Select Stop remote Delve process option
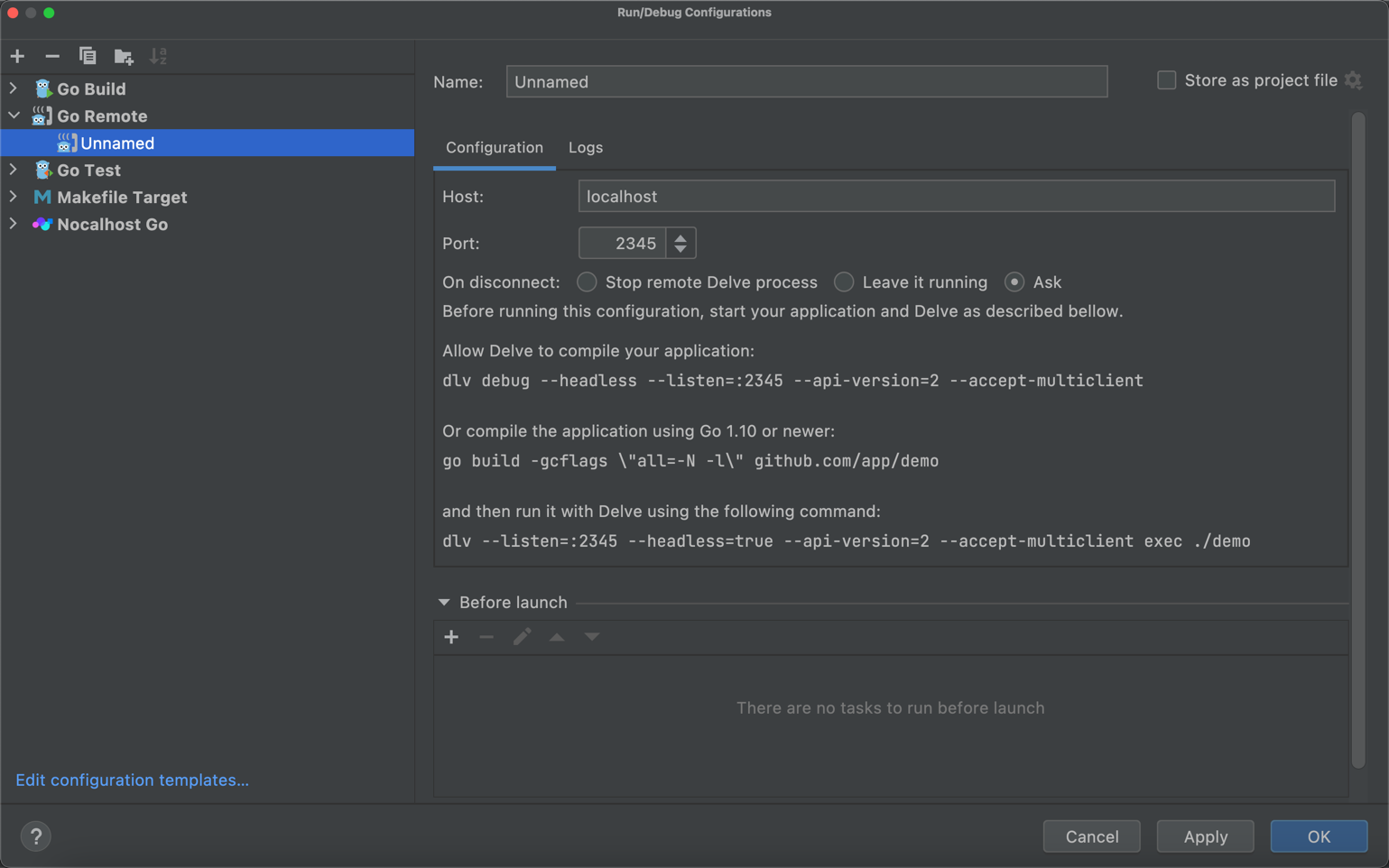Screen dimensions: 1389x868 (587, 282)
